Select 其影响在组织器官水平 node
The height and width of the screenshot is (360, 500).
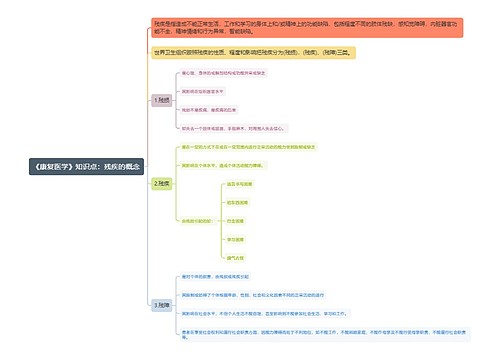click(202, 91)
